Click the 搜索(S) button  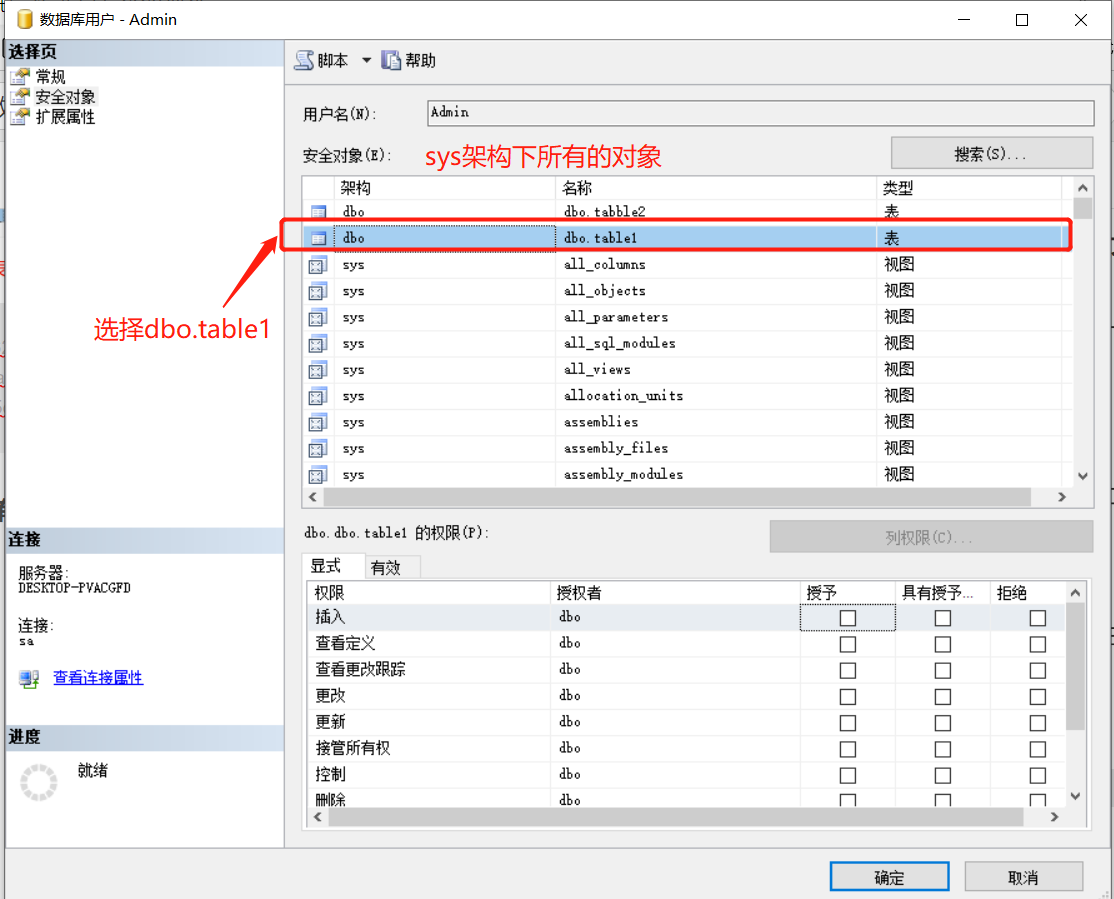(x=990, y=151)
